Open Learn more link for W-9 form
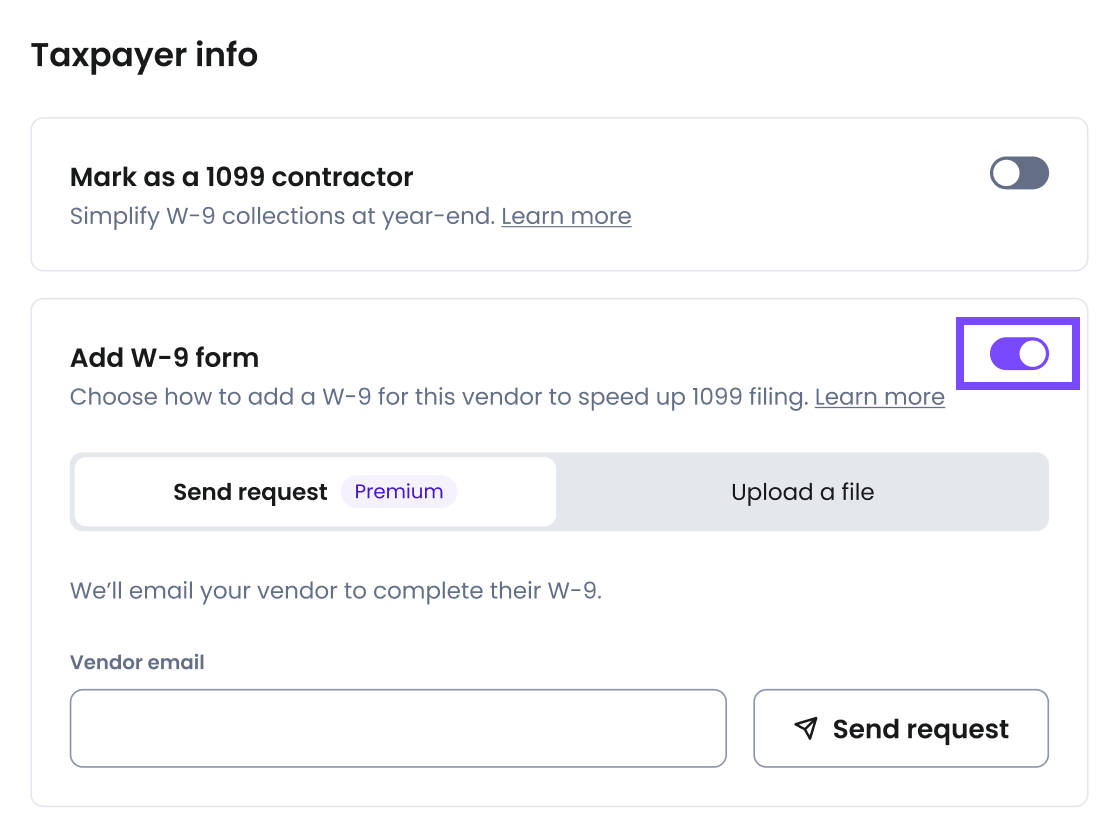Image resolution: width=1115 pixels, height=827 pixels. (x=879, y=397)
